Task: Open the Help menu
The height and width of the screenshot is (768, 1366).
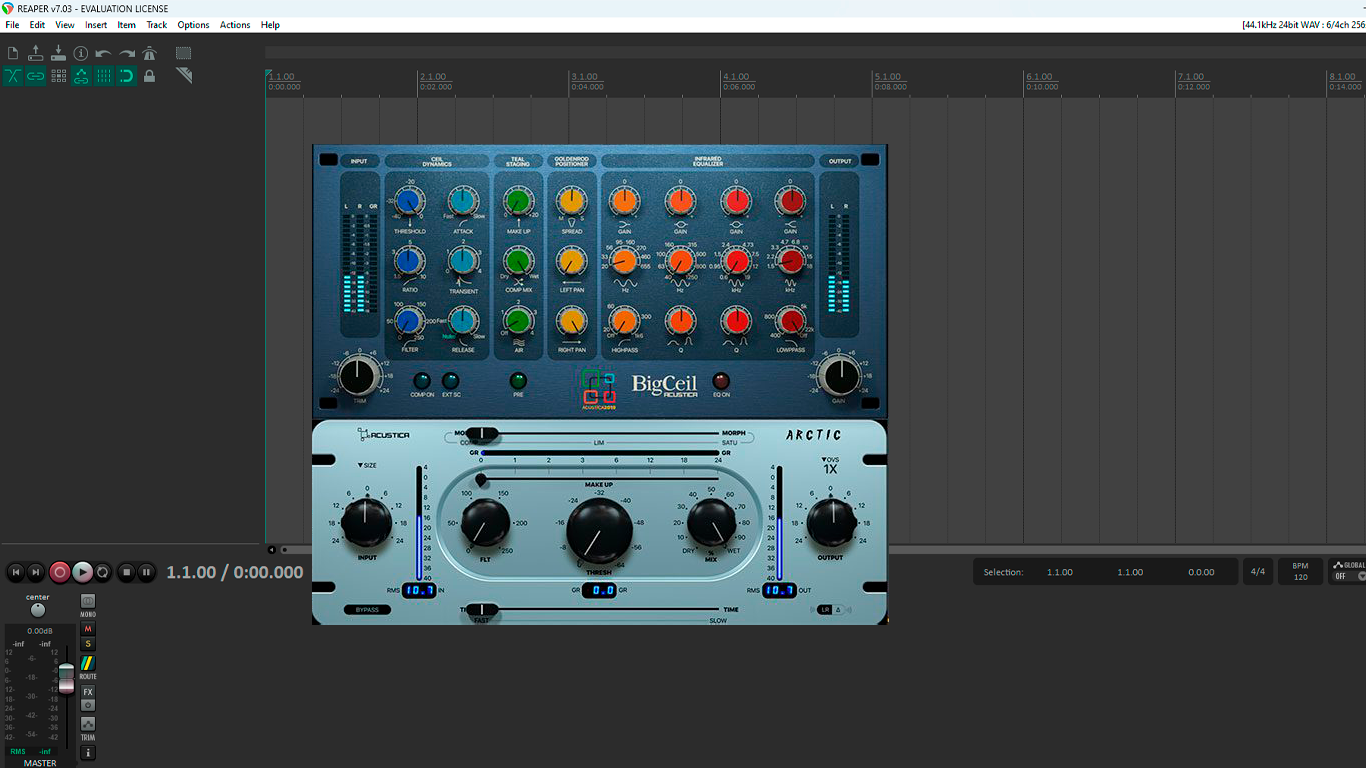Action: click(x=270, y=25)
